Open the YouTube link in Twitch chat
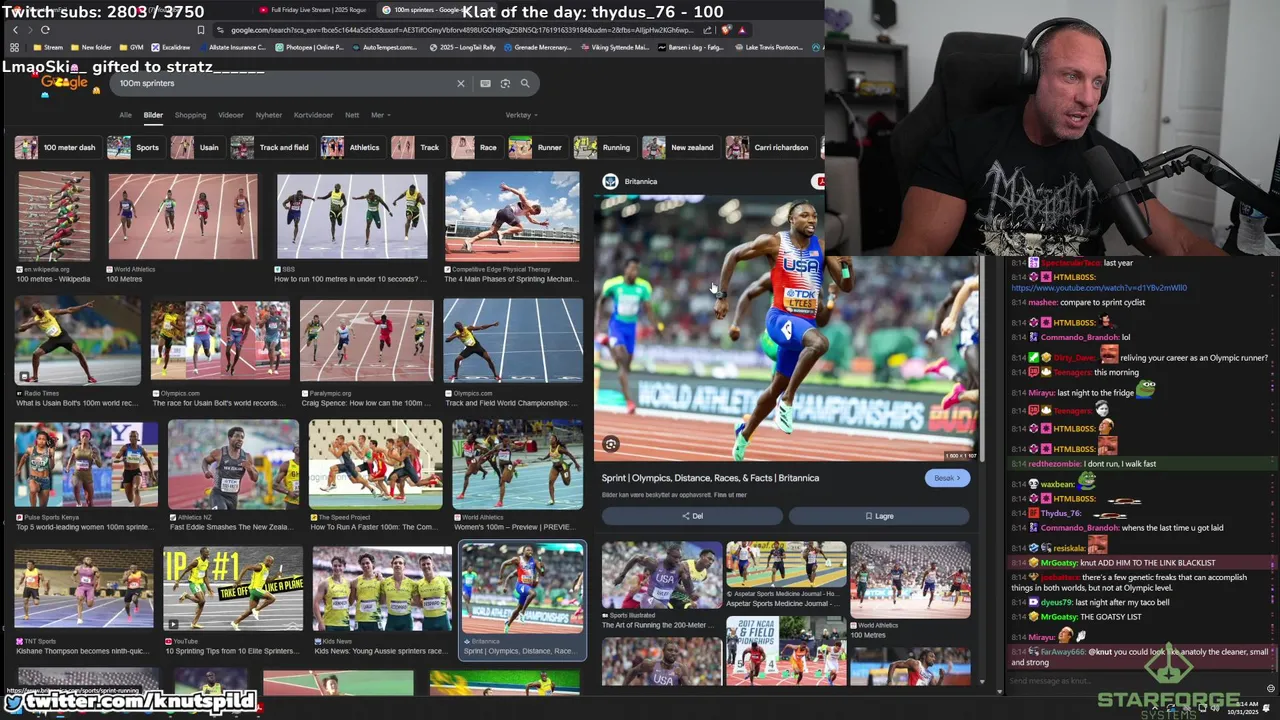 click(1099, 288)
